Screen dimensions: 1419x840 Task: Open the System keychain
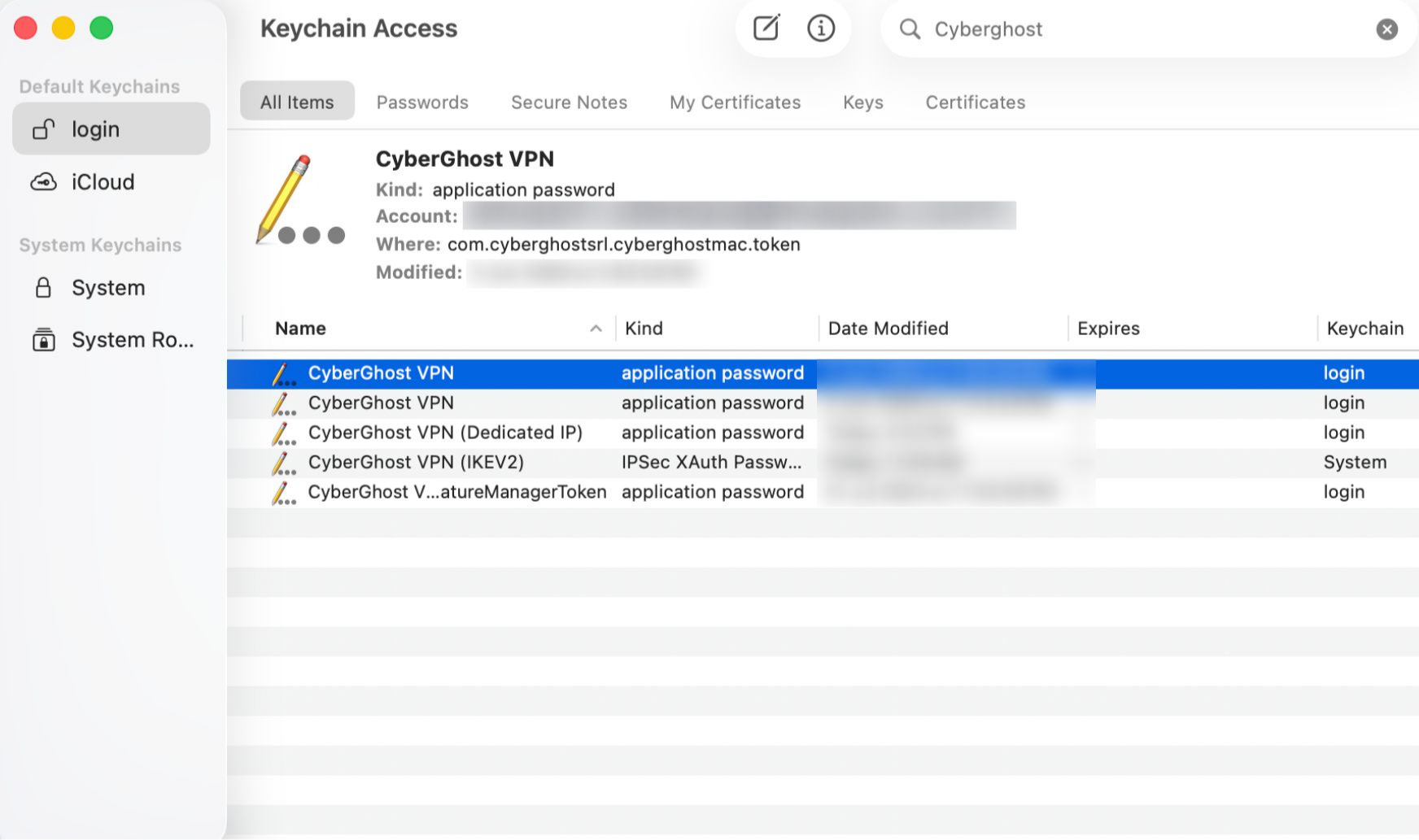coord(111,288)
